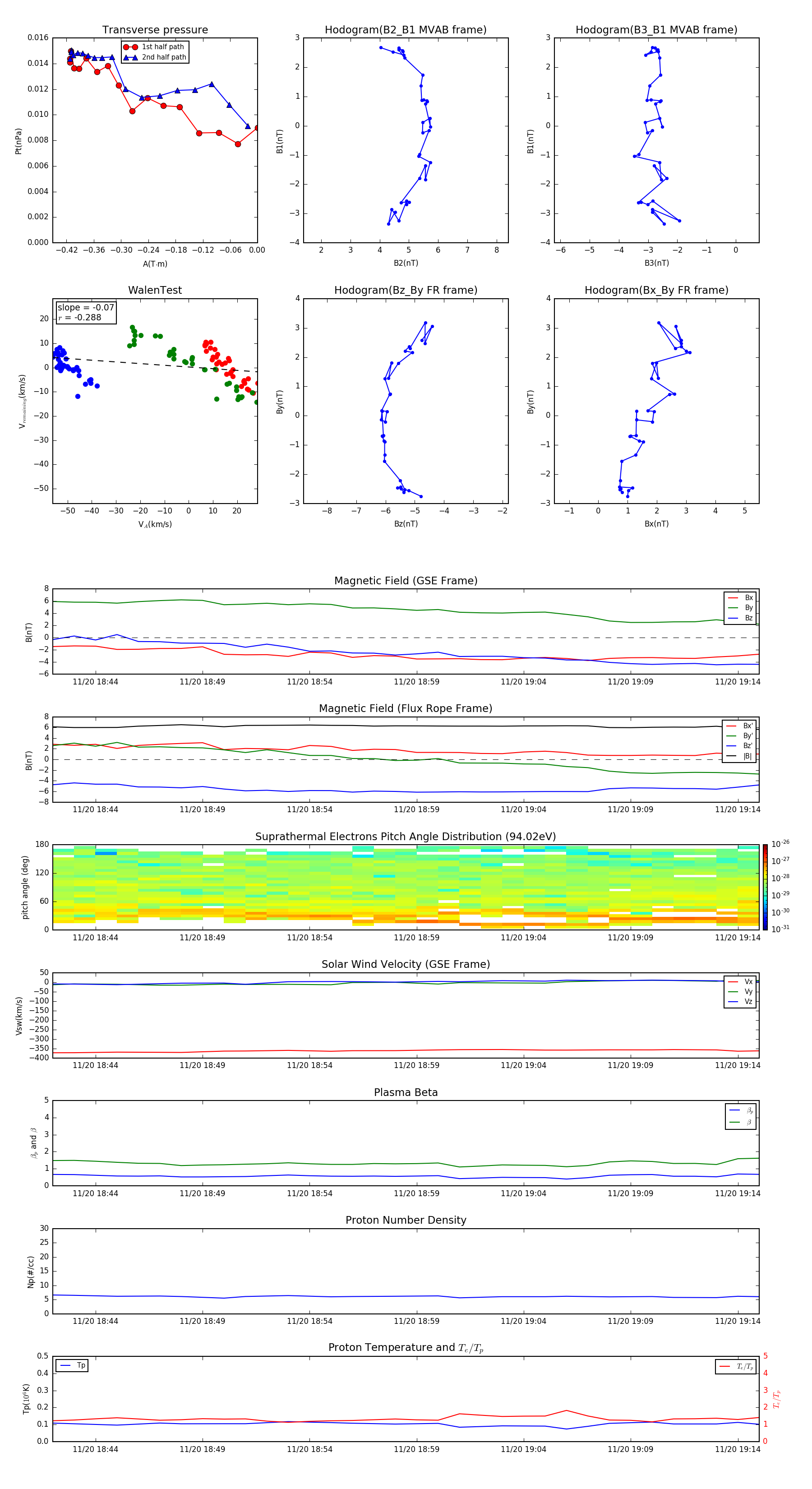Viewport: 812px width, 1489px height.
Task: Click '11/20 18:59' tick under Plasma Beta
Action: [x=416, y=1193]
